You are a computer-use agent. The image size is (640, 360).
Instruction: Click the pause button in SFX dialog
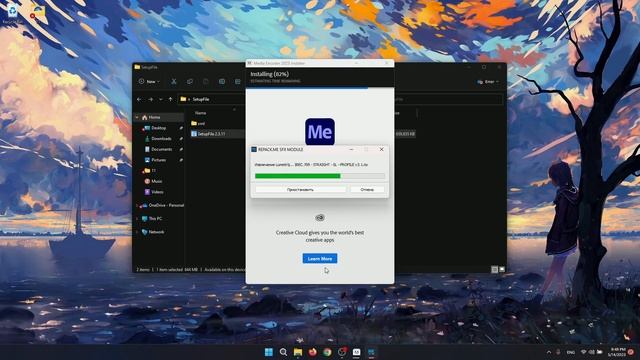(x=300, y=189)
